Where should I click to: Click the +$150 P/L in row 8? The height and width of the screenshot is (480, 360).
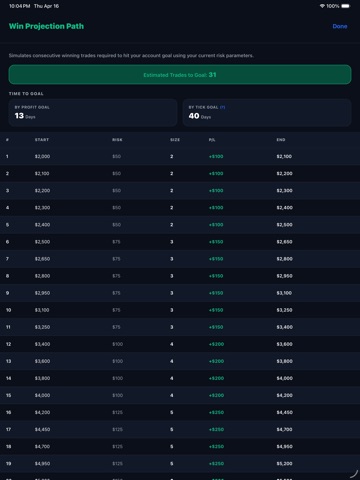[x=216, y=276]
